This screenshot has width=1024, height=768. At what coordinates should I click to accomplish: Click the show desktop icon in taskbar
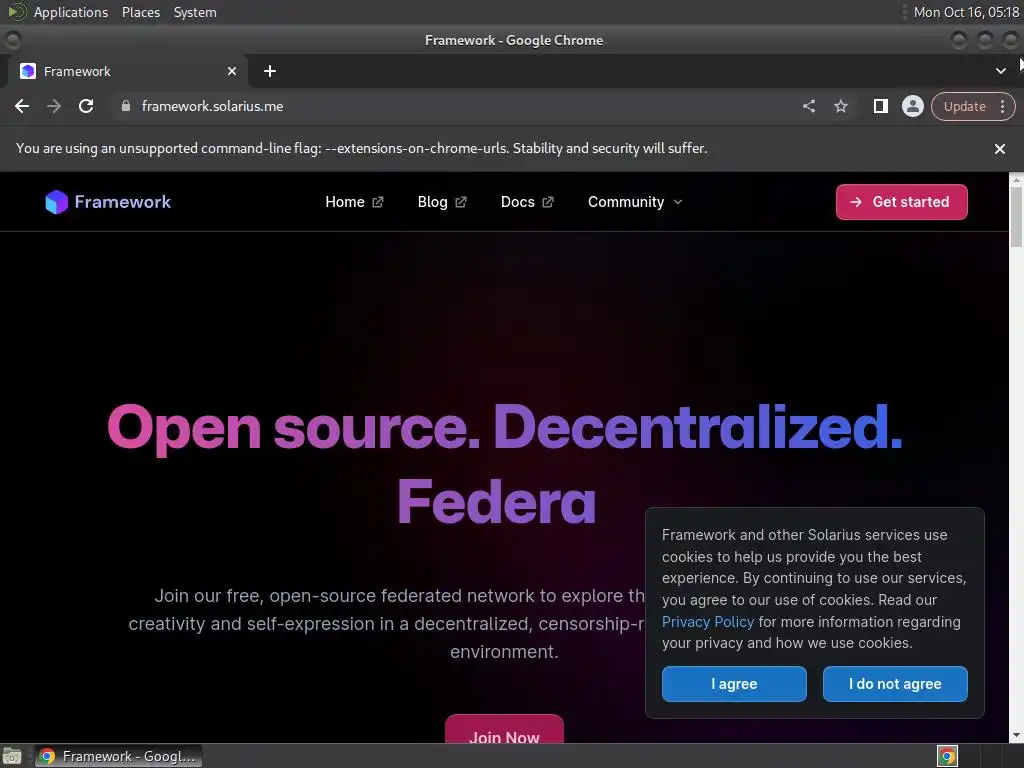pyautogui.click(x=12, y=756)
